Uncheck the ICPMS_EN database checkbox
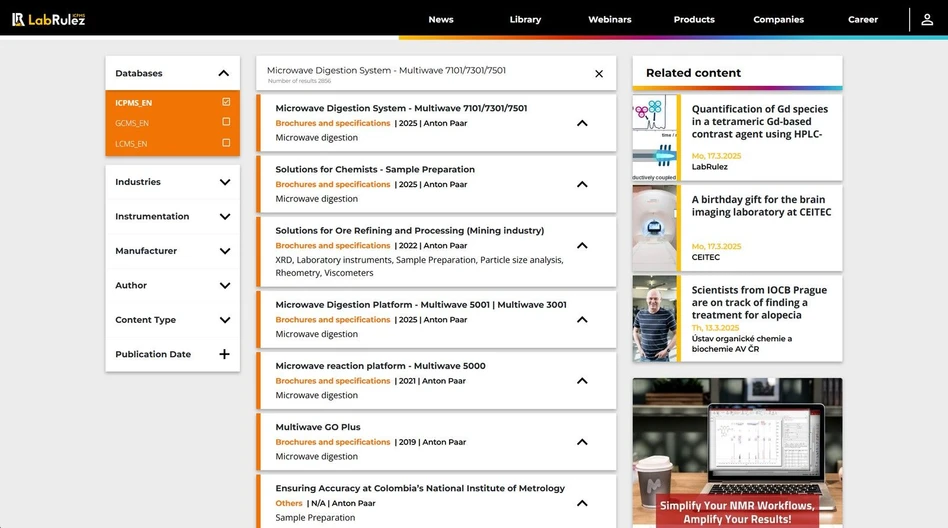 coord(226,102)
